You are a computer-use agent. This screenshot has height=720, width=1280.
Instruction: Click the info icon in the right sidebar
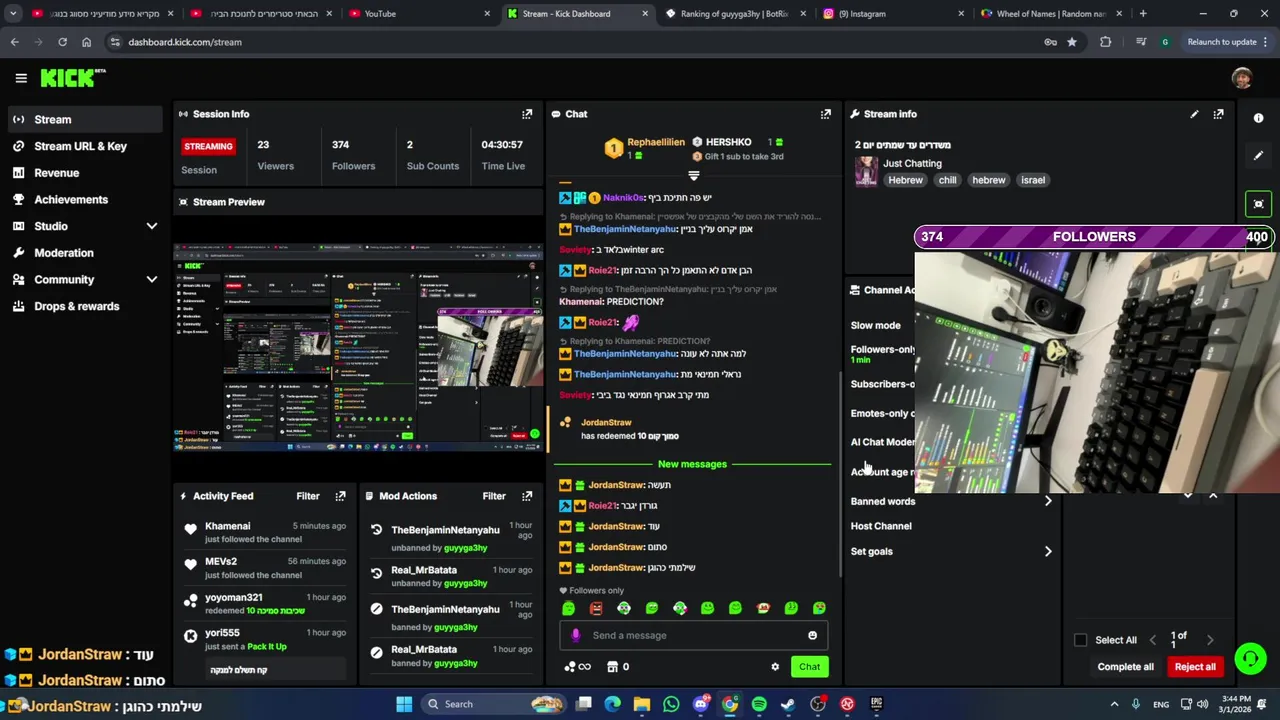tap(1258, 118)
